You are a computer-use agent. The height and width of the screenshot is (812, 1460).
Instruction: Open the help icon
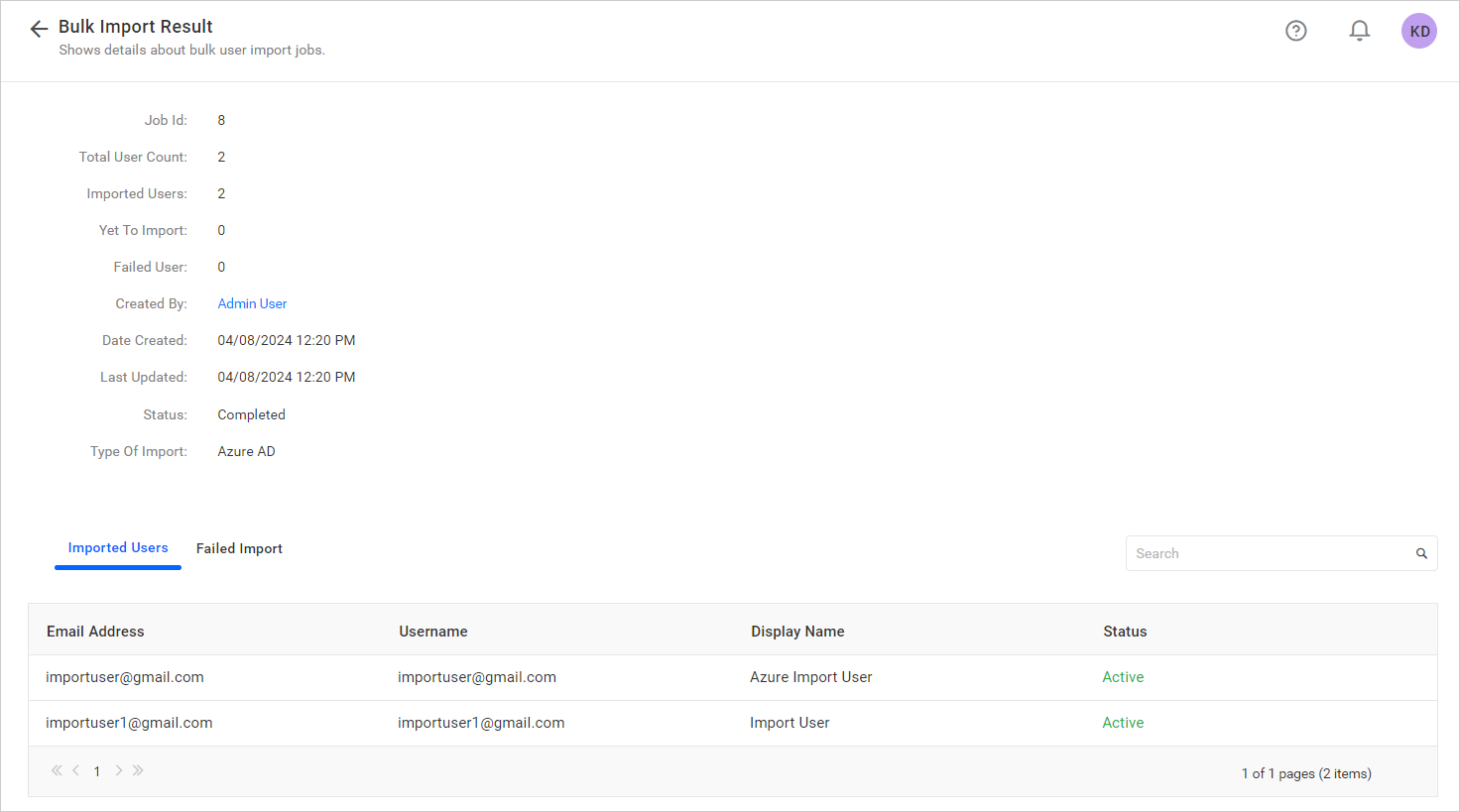tap(1295, 31)
